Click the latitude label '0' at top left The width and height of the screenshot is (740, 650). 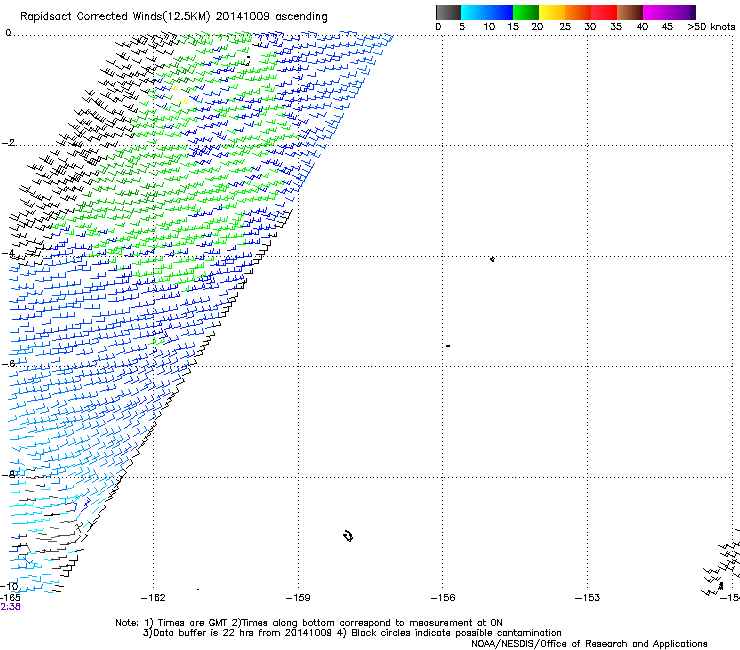pos(8,33)
